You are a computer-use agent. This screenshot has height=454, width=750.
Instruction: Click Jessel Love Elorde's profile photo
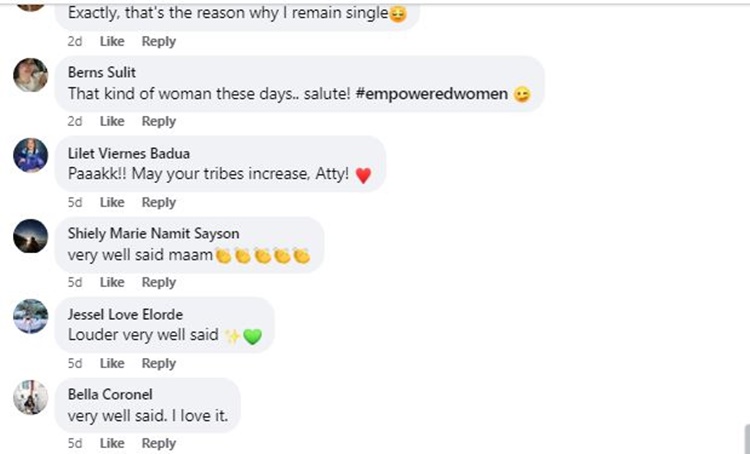[30, 316]
